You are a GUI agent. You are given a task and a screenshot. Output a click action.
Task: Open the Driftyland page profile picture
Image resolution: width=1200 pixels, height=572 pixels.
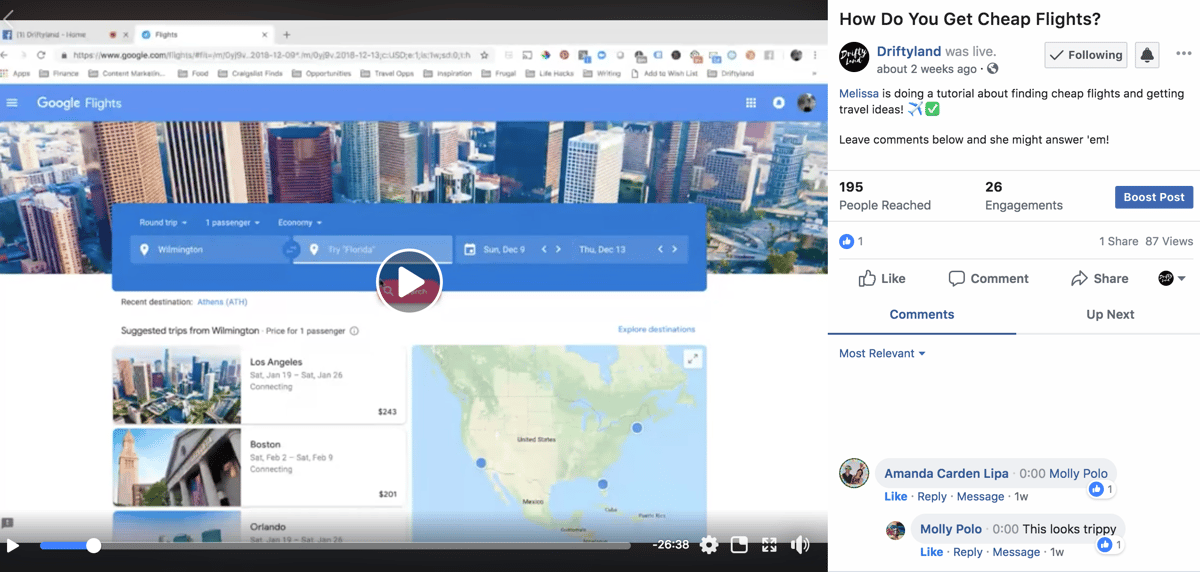pyautogui.click(x=853, y=58)
